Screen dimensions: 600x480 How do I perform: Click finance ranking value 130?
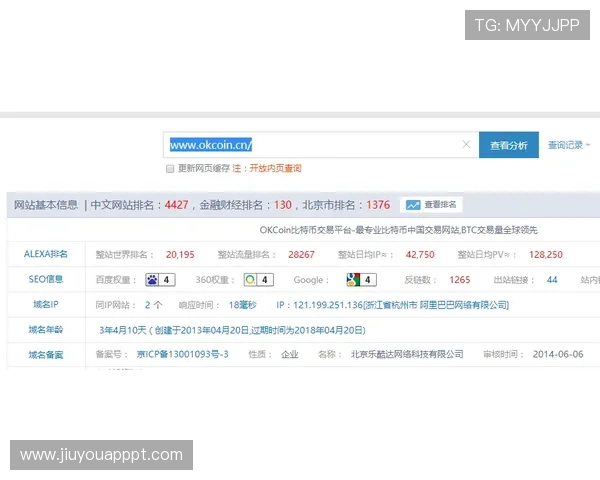(283, 205)
